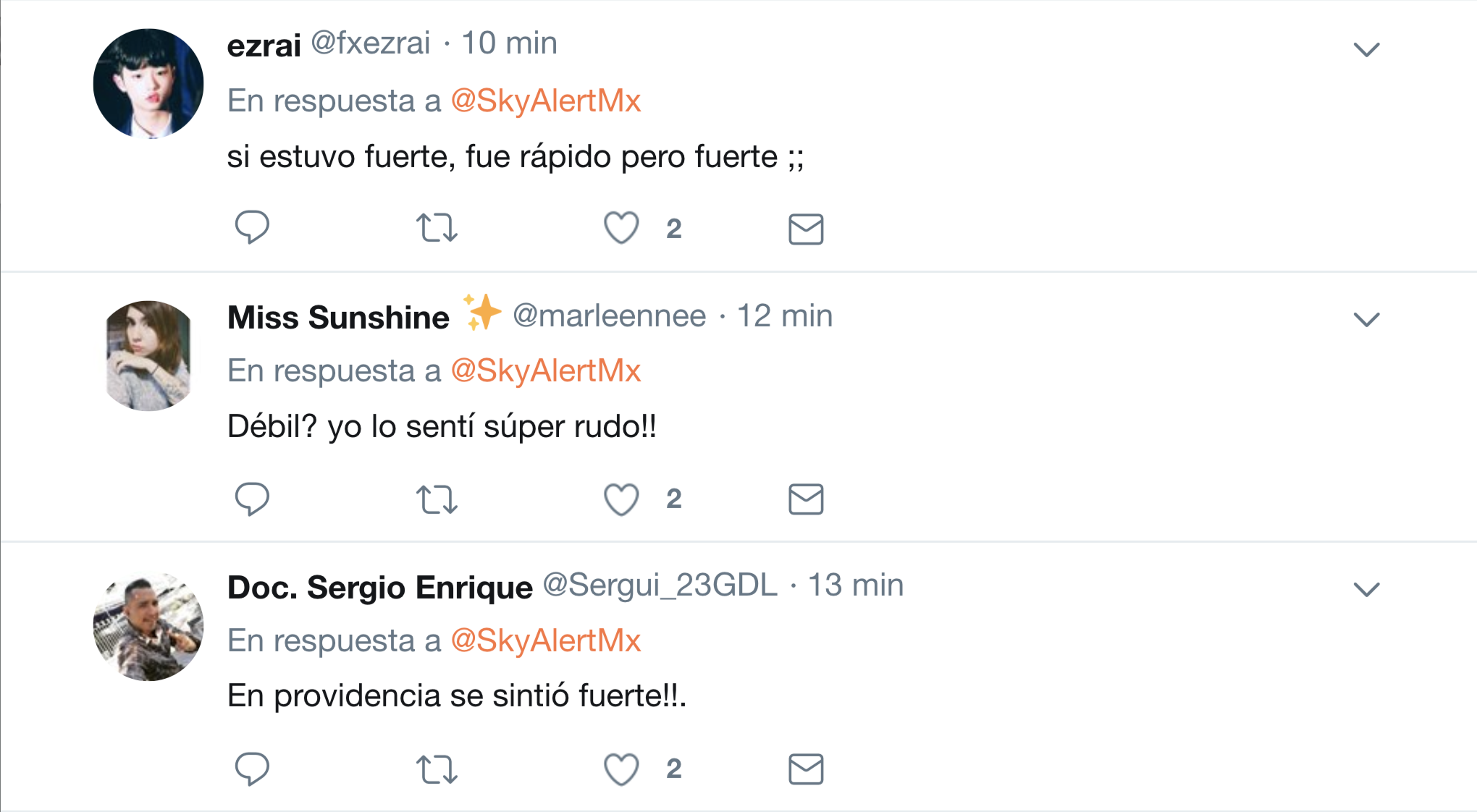Retweet Doc. Sergio Enrique's tweet
The height and width of the screenshot is (812, 1477).
point(437,769)
